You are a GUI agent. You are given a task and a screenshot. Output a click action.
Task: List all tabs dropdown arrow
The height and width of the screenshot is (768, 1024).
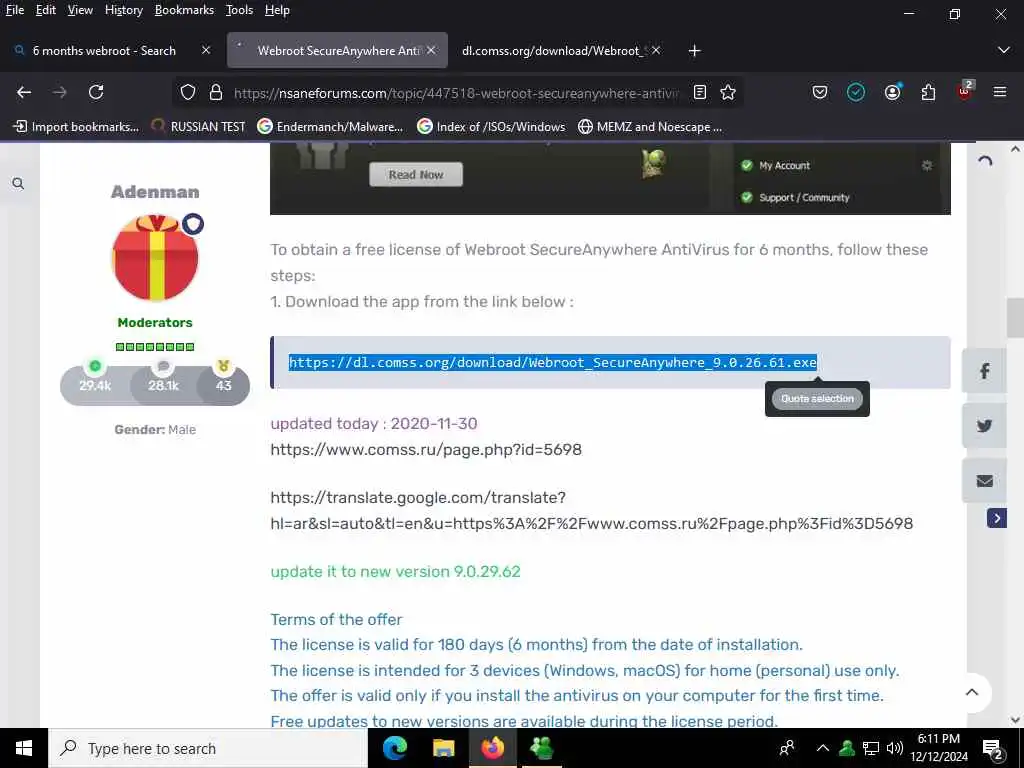point(1004,50)
